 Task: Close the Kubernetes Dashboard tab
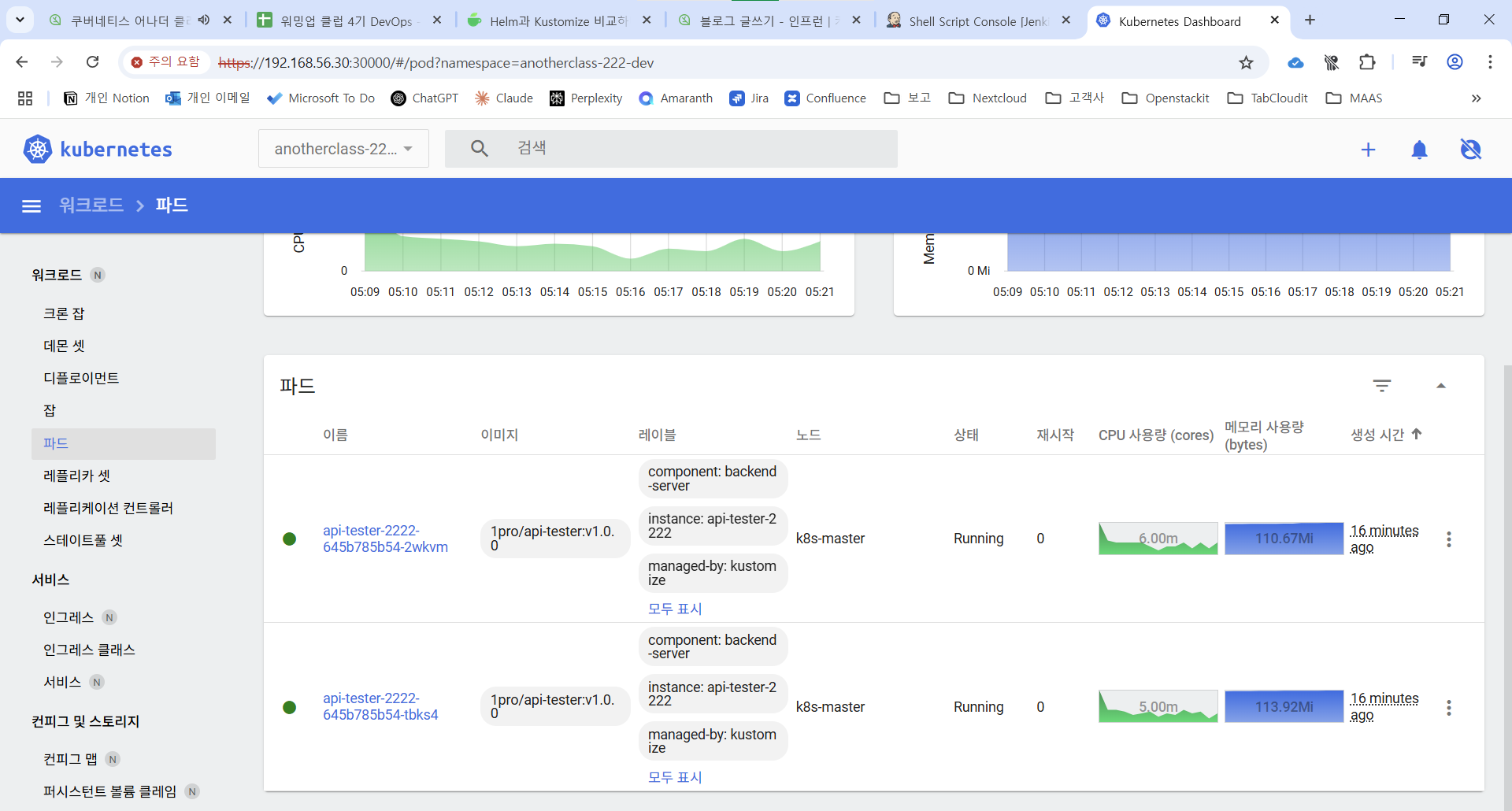pos(1275,20)
